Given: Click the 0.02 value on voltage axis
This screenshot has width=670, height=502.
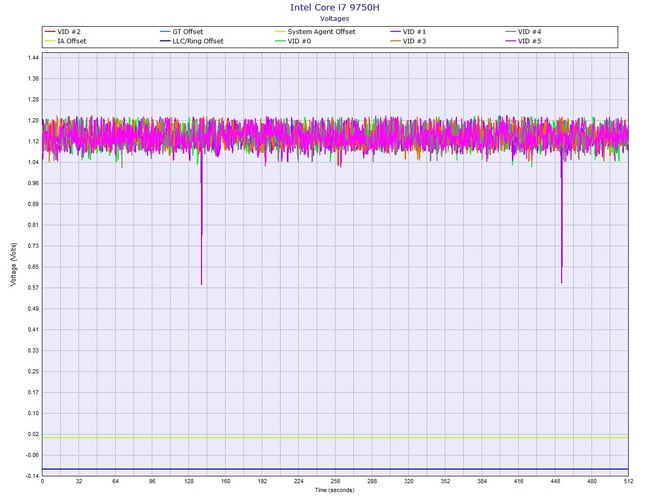Looking at the screenshot, I should [x=33, y=434].
